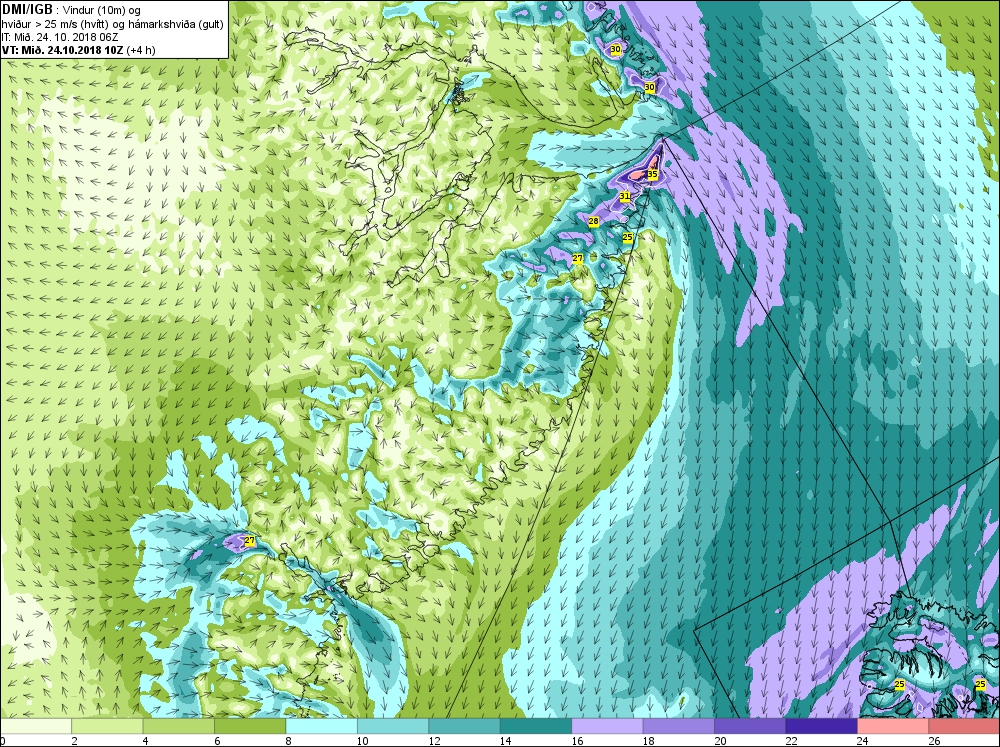Screen dimensions: 1000x747
Task: Click the 'VT: Mið. 24.10.2018 10Z (+4 h)' line
Action: pyautogui.click(x=78, y=50)
